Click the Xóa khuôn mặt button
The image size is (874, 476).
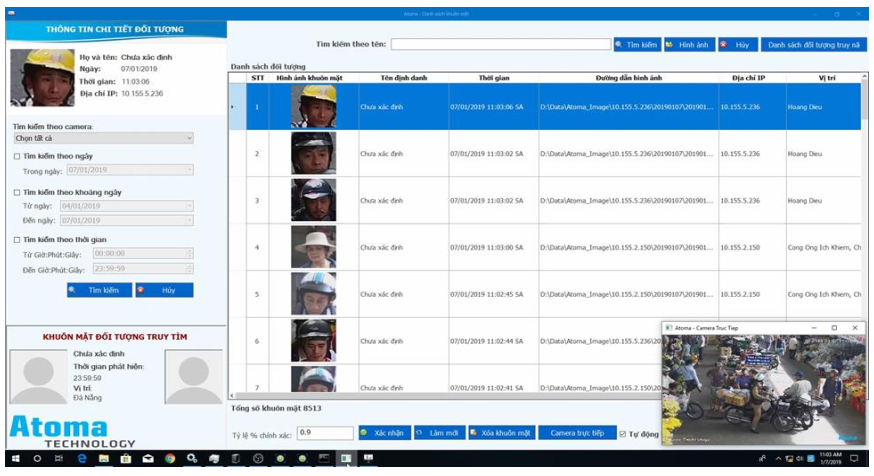502,433
